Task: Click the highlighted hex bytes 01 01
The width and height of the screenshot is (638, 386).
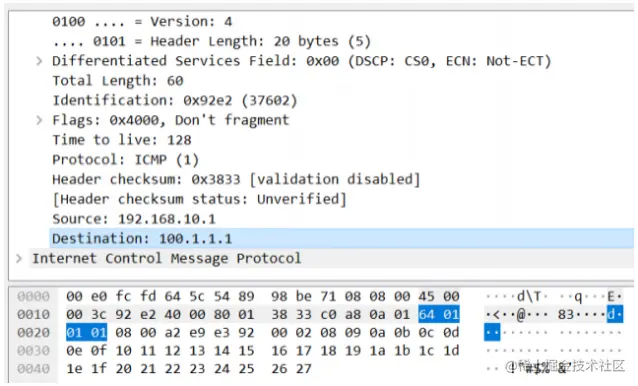Action: pyautogui.click(x=86, y=333)
